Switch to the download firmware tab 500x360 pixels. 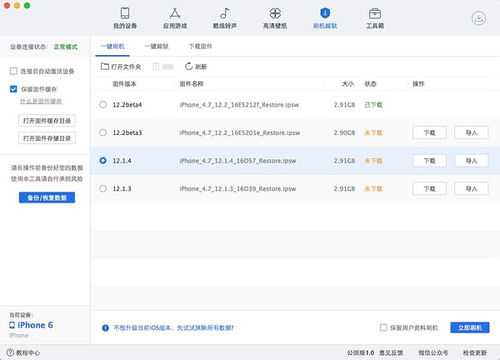click(x=200, y=46)
